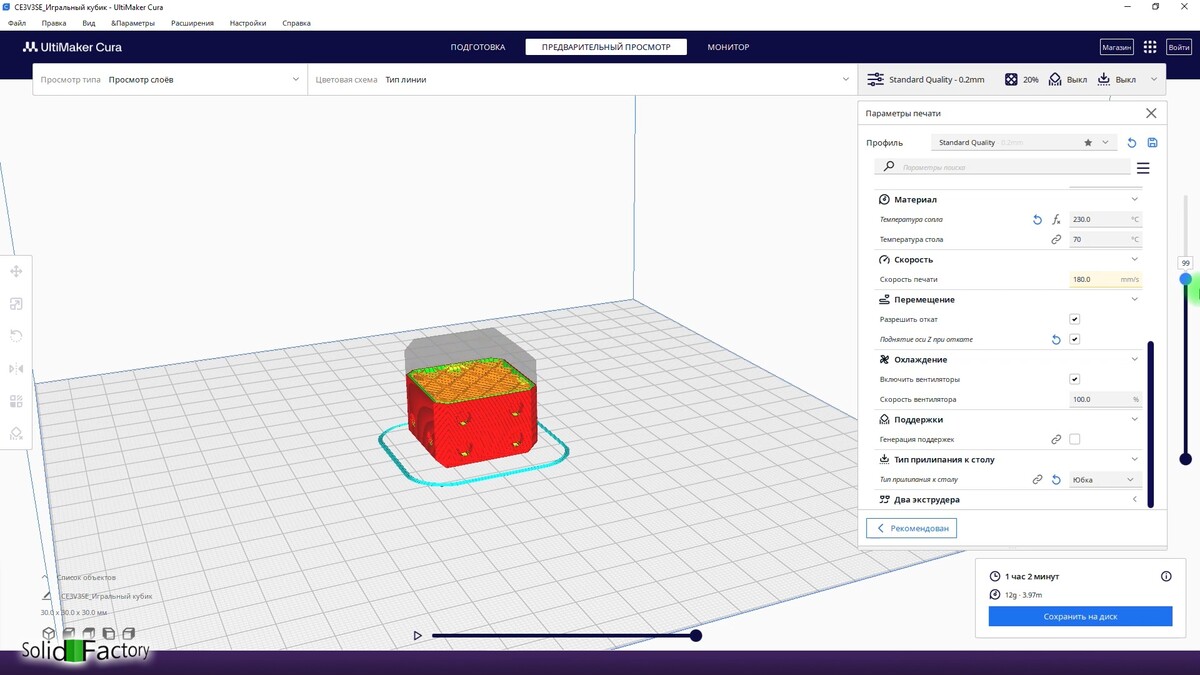
Task: Select the Mirror tool in left toolbar
Action: tap(16, 369)
